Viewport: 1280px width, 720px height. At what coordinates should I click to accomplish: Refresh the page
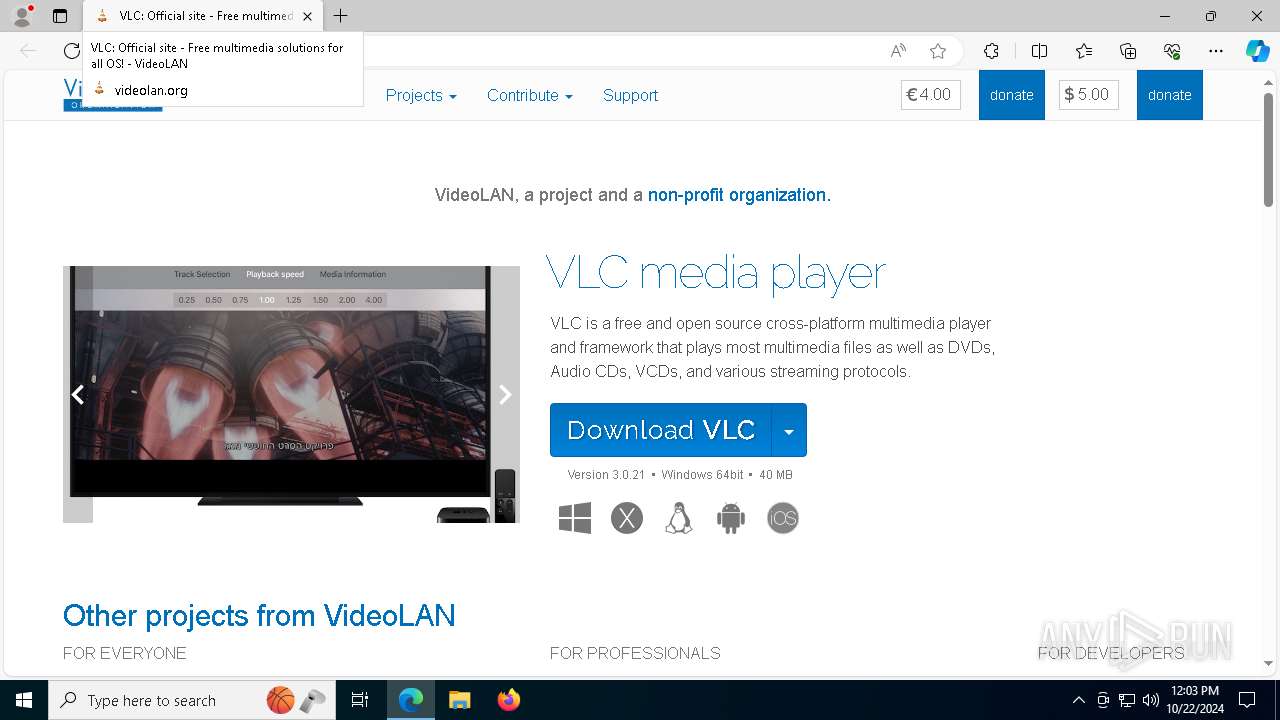71,51
